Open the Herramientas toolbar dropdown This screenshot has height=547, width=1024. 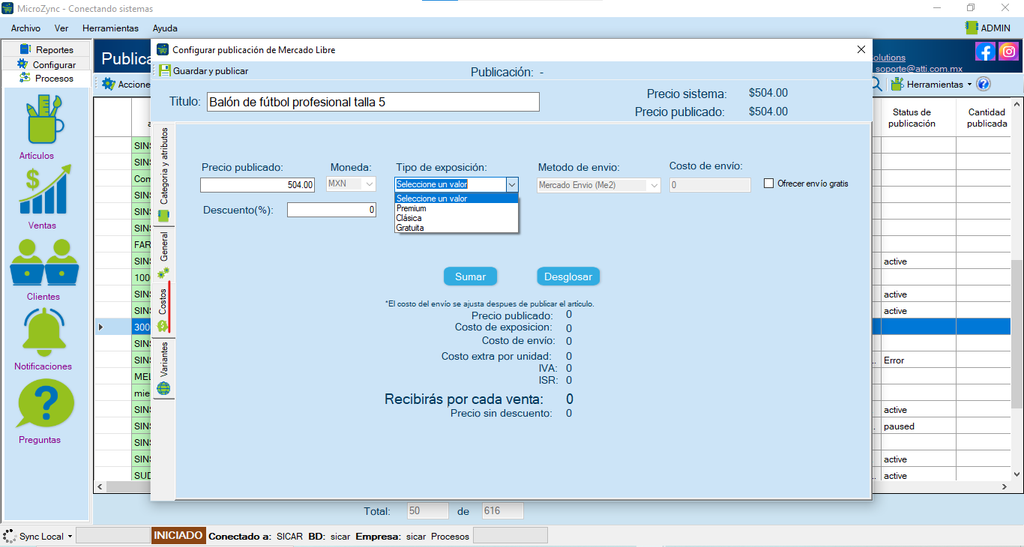(932, 84)
